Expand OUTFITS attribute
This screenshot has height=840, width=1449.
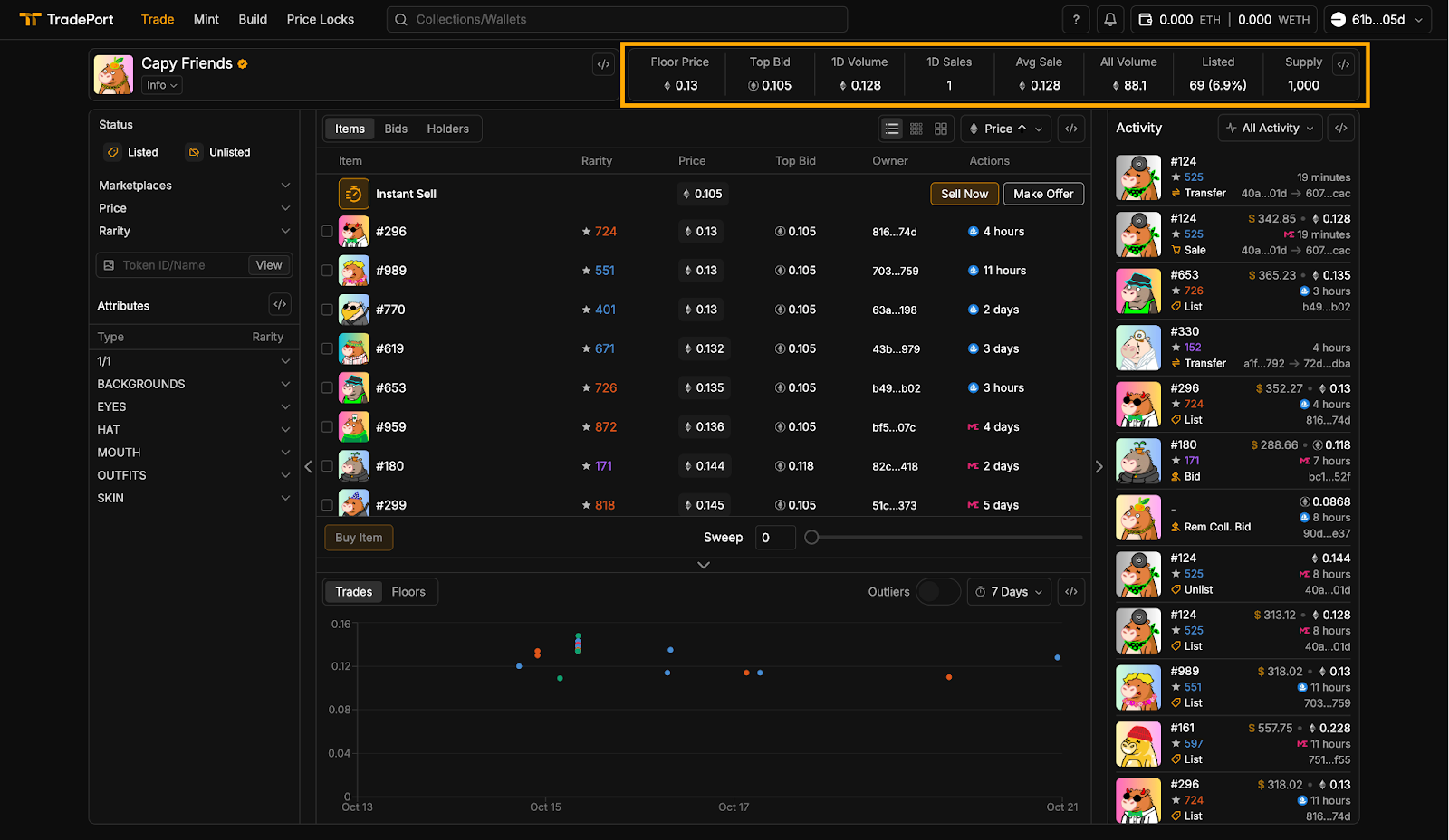pyautogui.click(x=195, y=475)
